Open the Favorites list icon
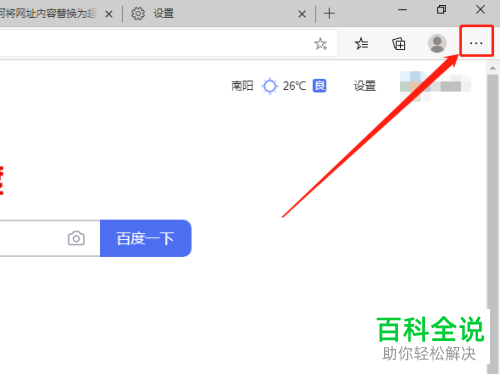500x374 pixels. tap(361, 44)
